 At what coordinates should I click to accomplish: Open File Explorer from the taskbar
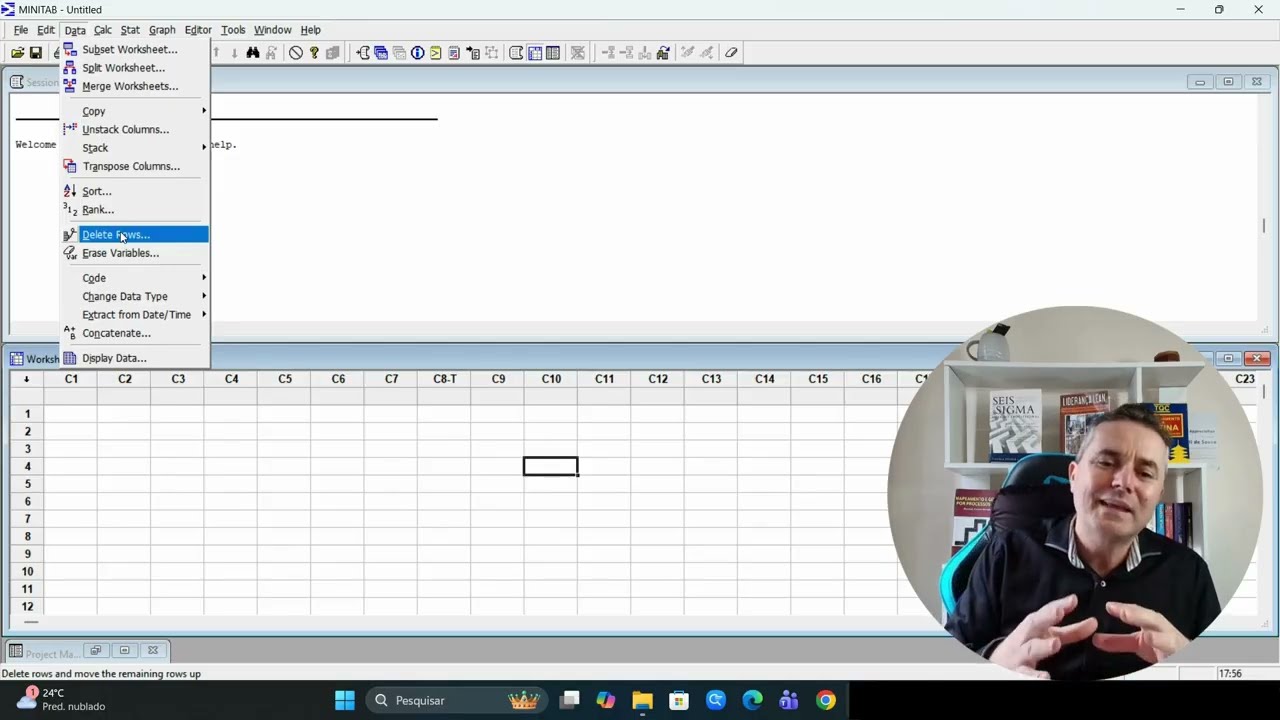tap(642, 700)
